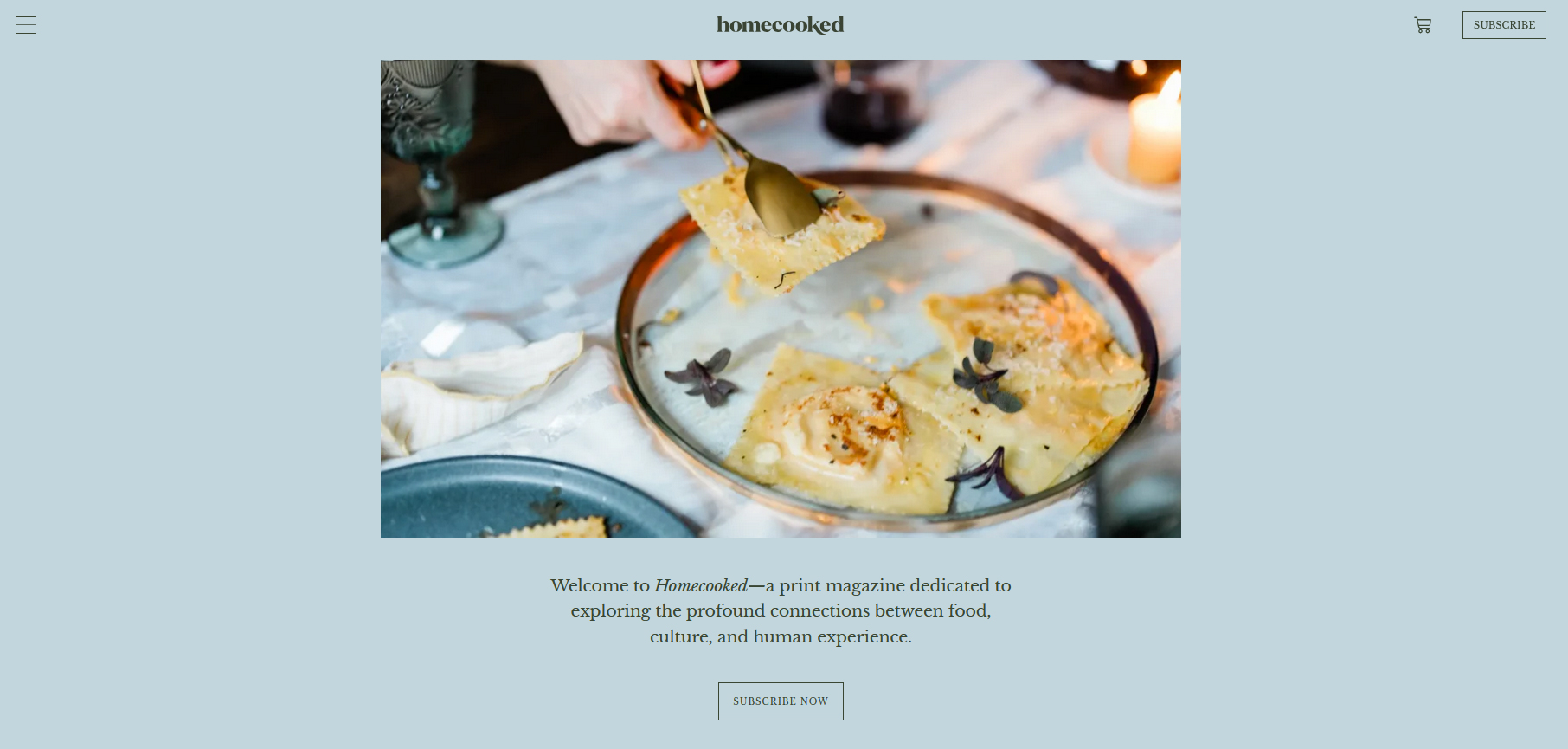The height and width of the screenshot is (749, 1568).
Task: Click the green glass goblet in the photo
Action: [x=433, y=160]
